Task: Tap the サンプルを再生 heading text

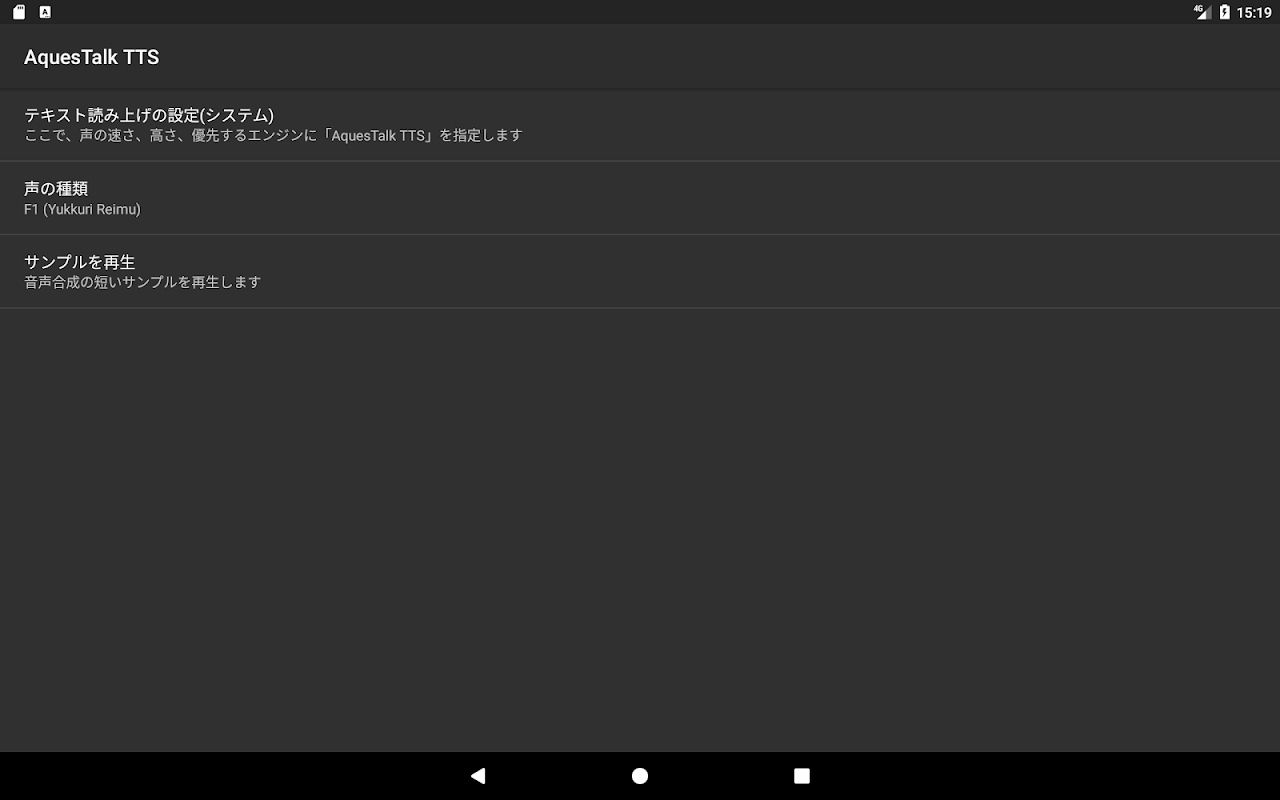Action: click(x=80, y=261)
